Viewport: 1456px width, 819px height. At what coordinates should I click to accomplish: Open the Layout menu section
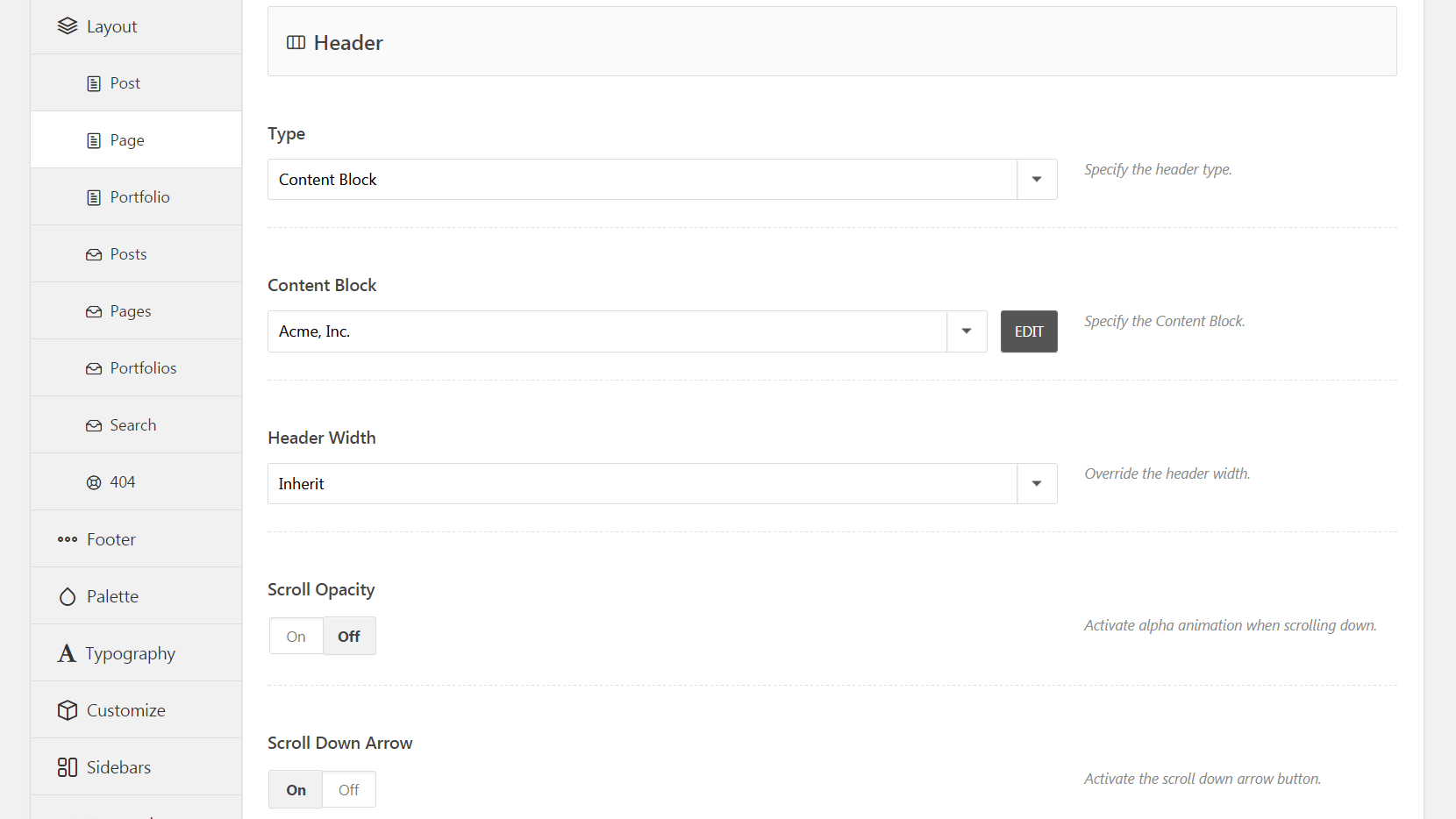pyautogui.click(x=136, y=26)
